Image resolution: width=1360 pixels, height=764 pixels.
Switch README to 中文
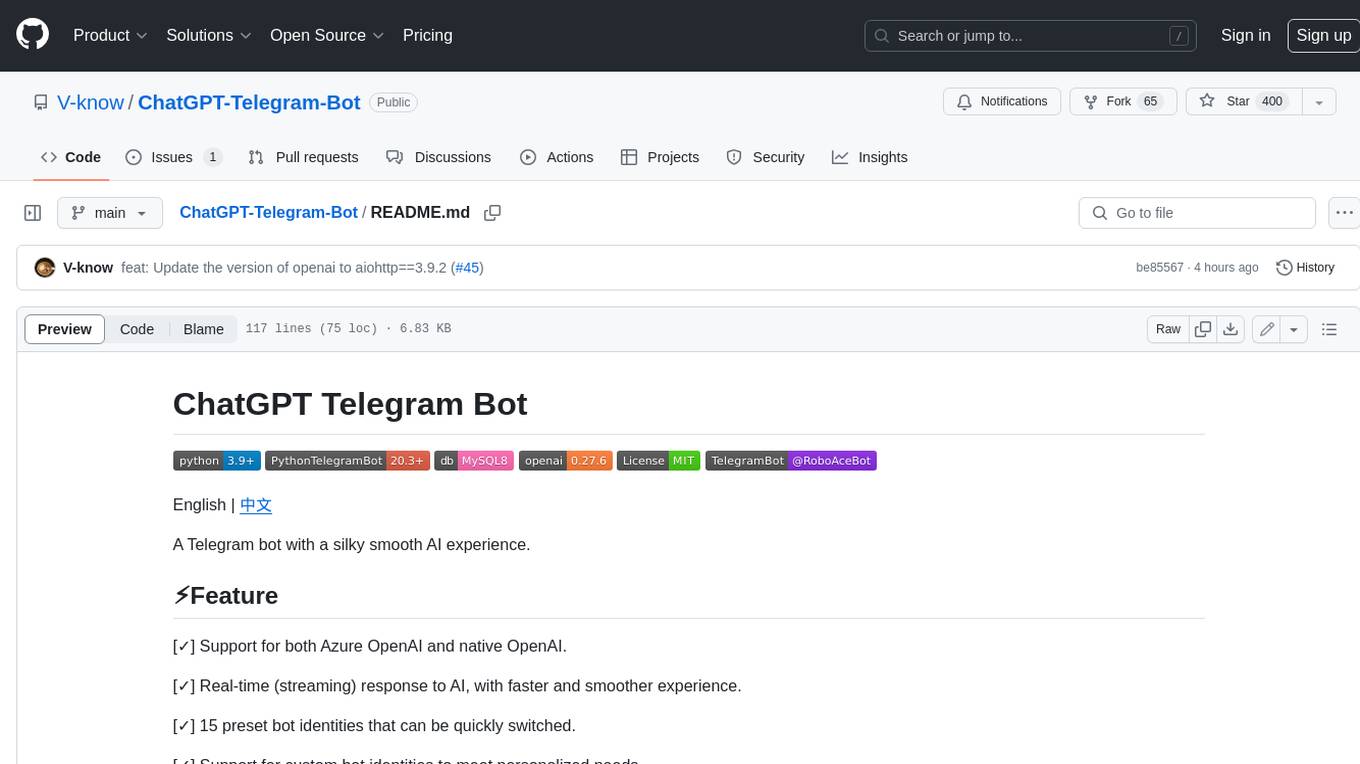(x=256, y=505)
